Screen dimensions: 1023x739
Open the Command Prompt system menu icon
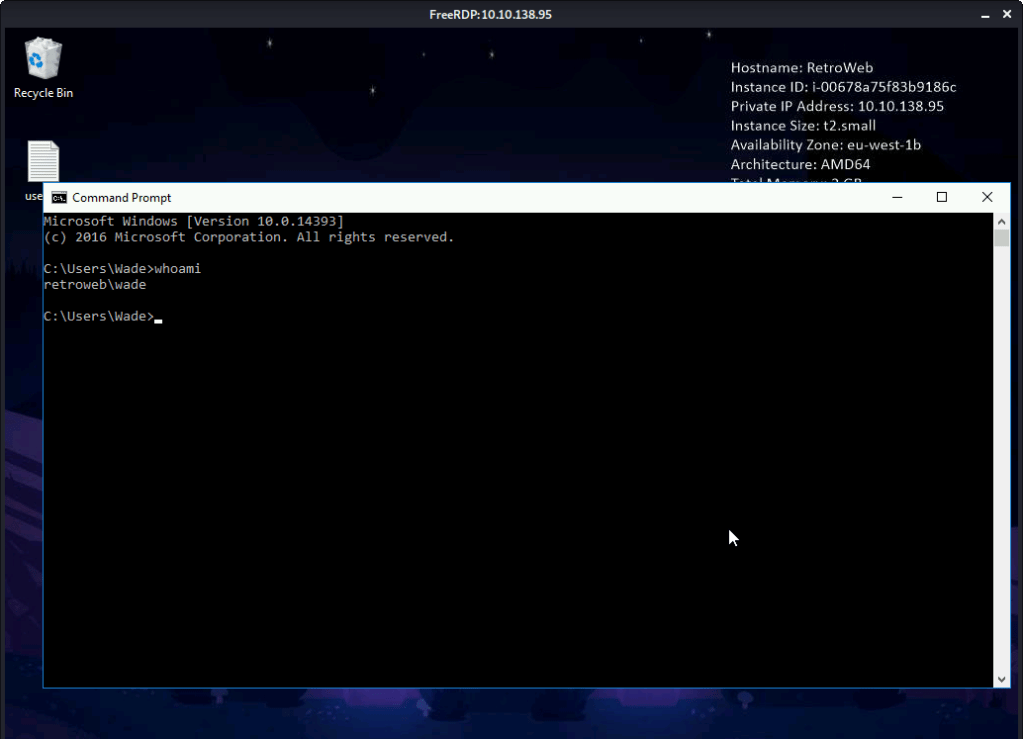tap(59, 198)
